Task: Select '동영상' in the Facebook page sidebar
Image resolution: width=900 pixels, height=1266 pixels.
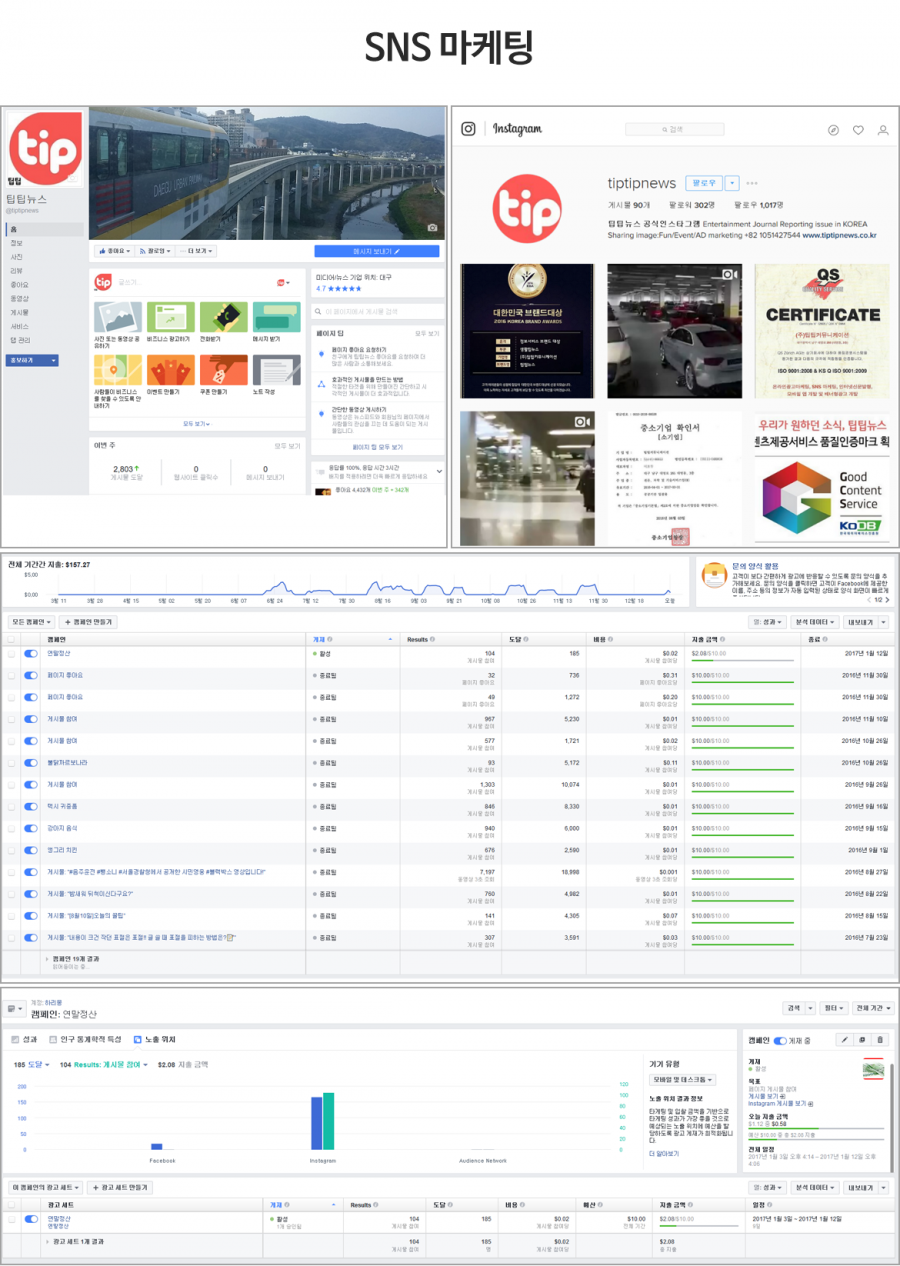Action: tap(19, 298)
